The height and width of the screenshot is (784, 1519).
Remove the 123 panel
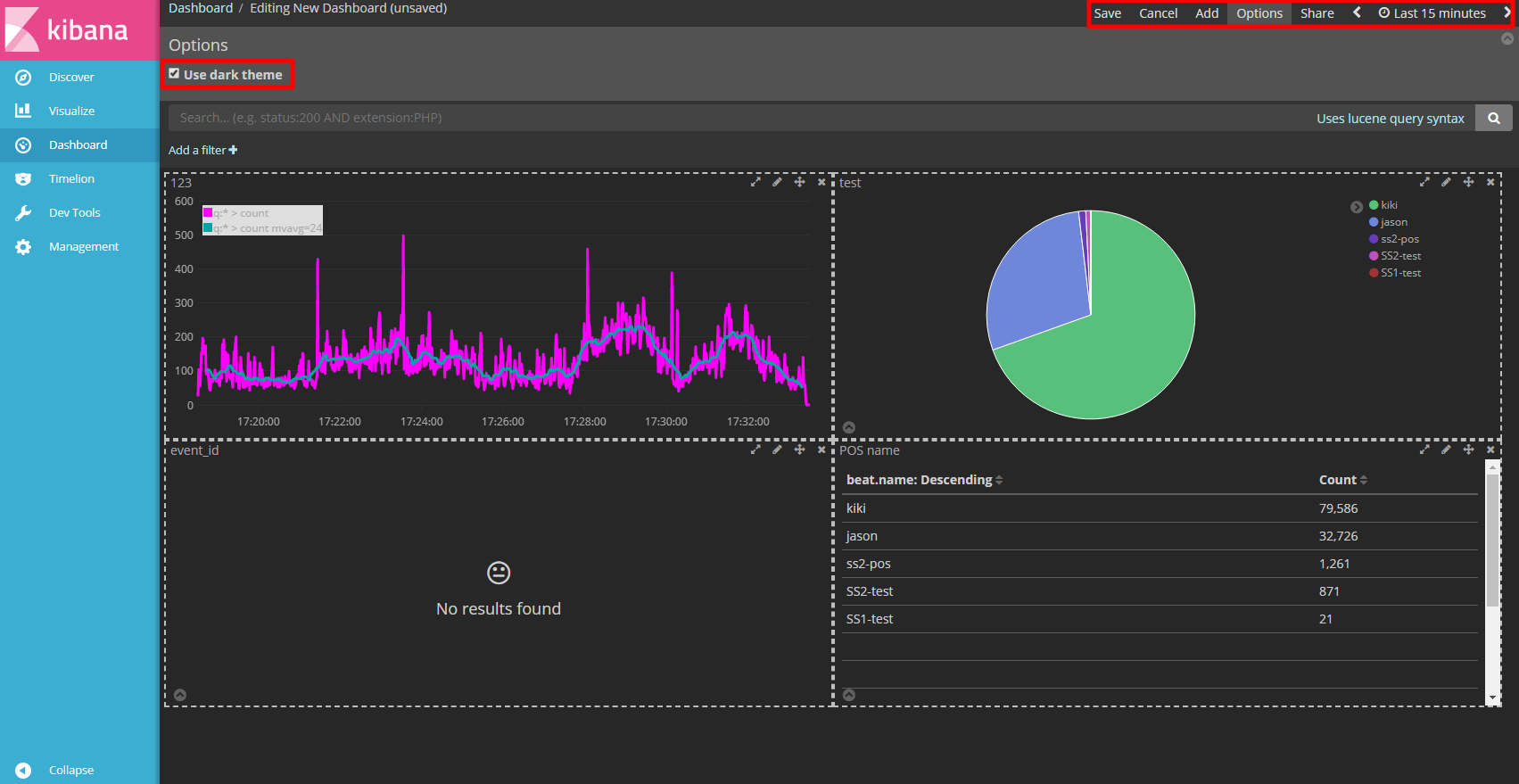tap(821, 182)
